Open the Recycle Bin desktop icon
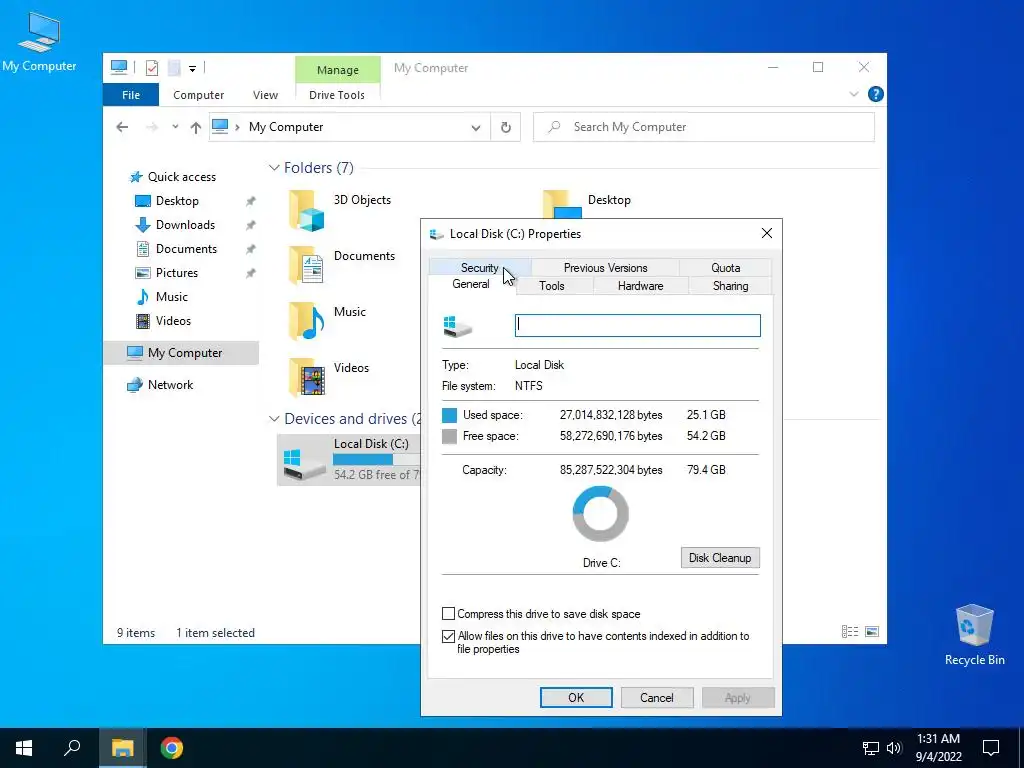Viewport: 1024px width, 768px height. click(x=974, y=635)
